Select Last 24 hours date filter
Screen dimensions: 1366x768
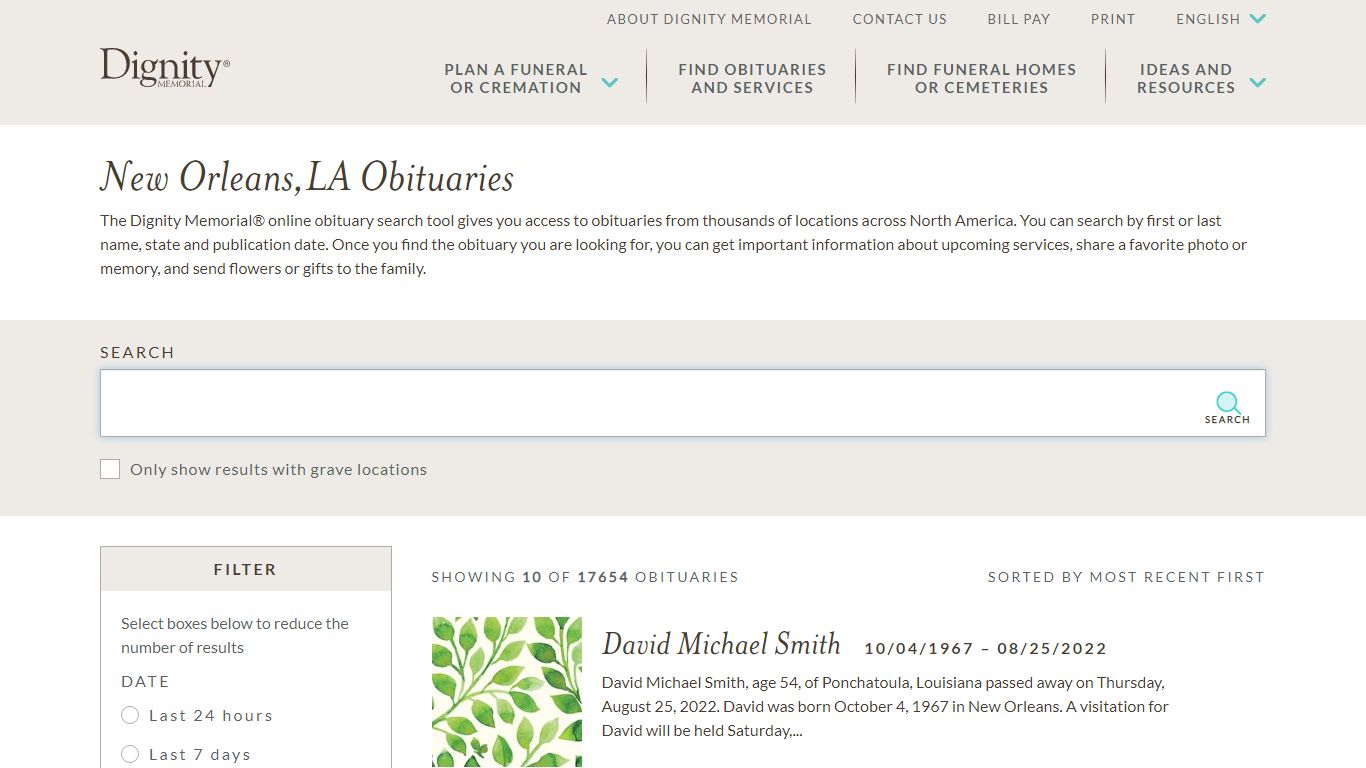pyautogui.click(x=130, y=715)
